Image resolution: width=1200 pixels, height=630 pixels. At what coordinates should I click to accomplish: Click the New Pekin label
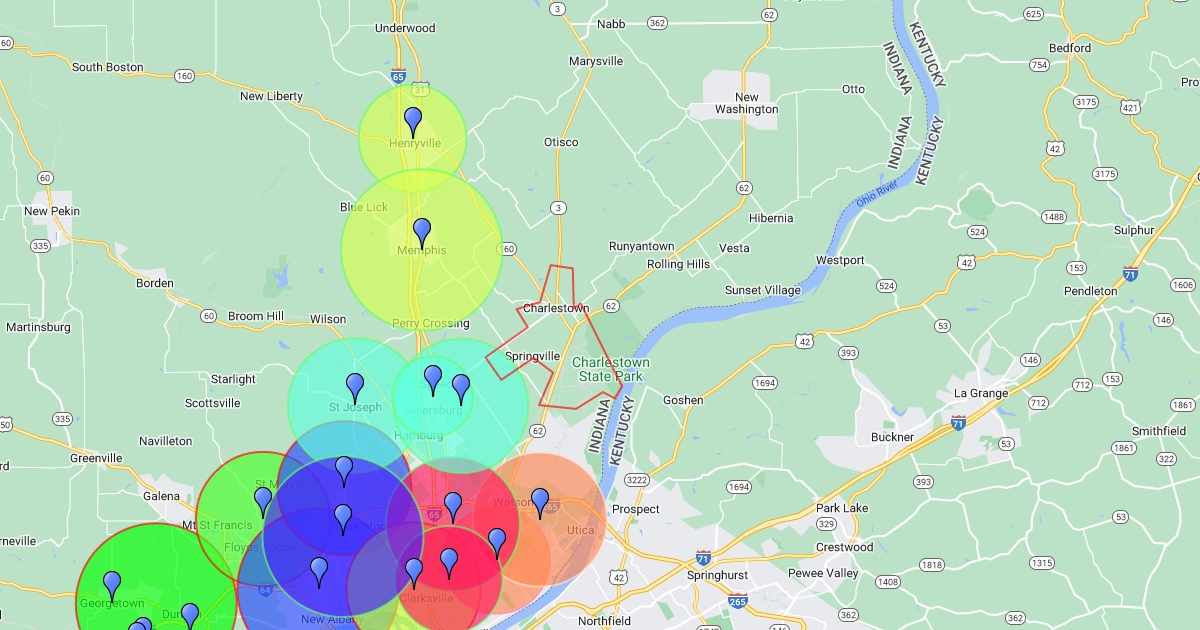[52, 211]
